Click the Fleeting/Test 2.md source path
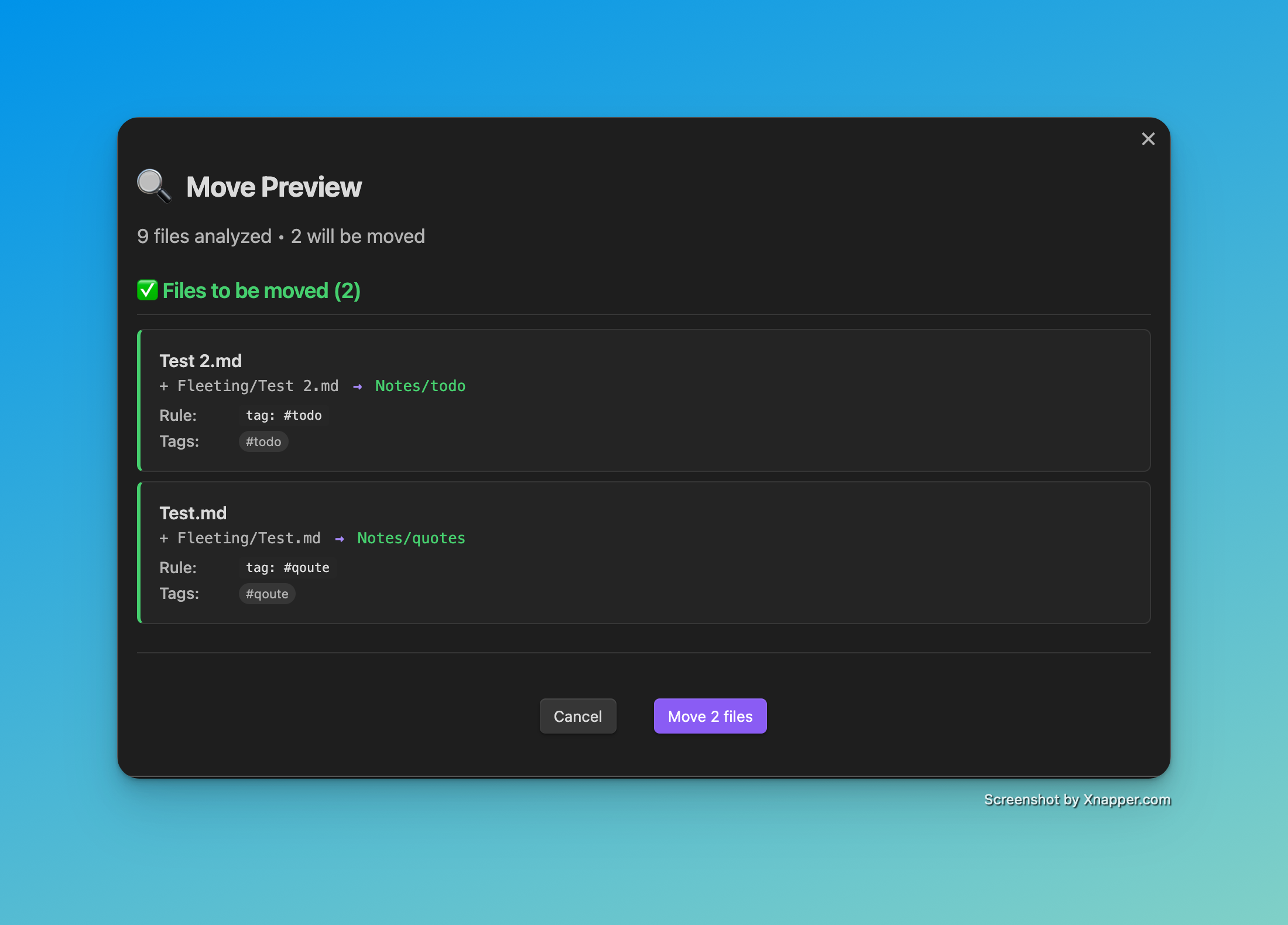The height and width of the screenshot is (925, 1288). [258, 386]
